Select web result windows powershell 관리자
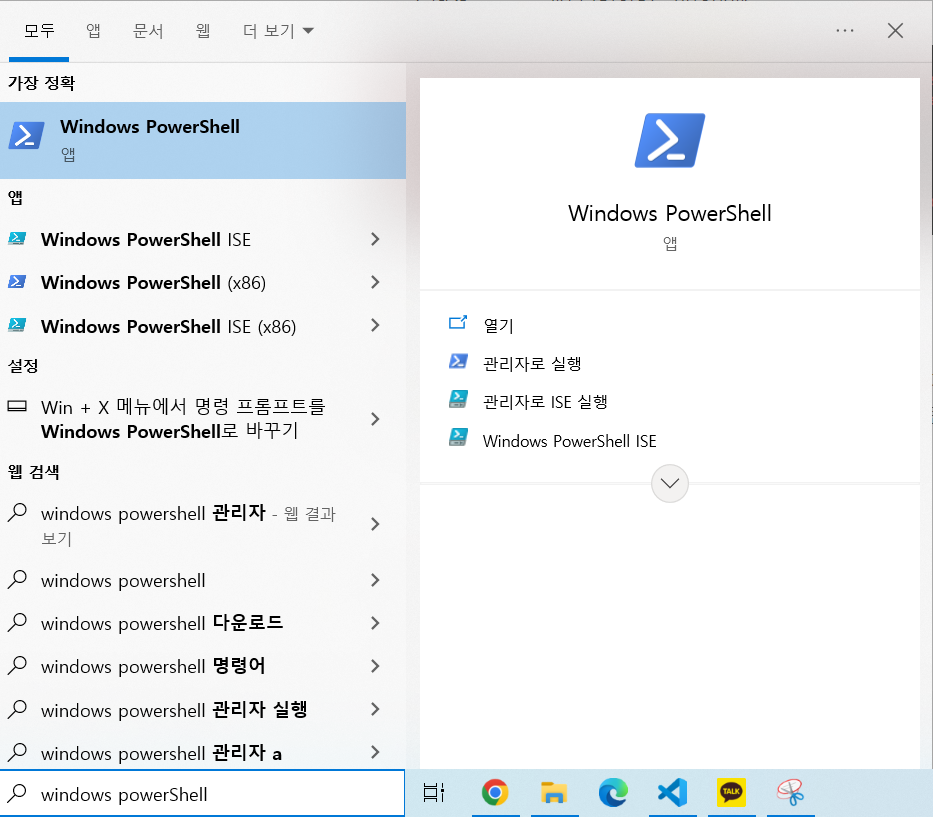The width and height of the screenshot is (933, 817). tap(203, 525)
